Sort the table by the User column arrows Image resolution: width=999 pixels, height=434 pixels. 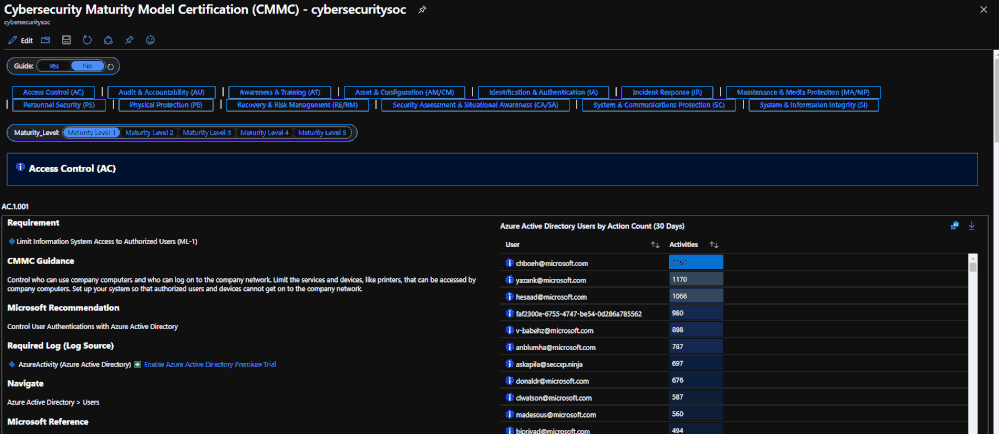tap(655, 245)
